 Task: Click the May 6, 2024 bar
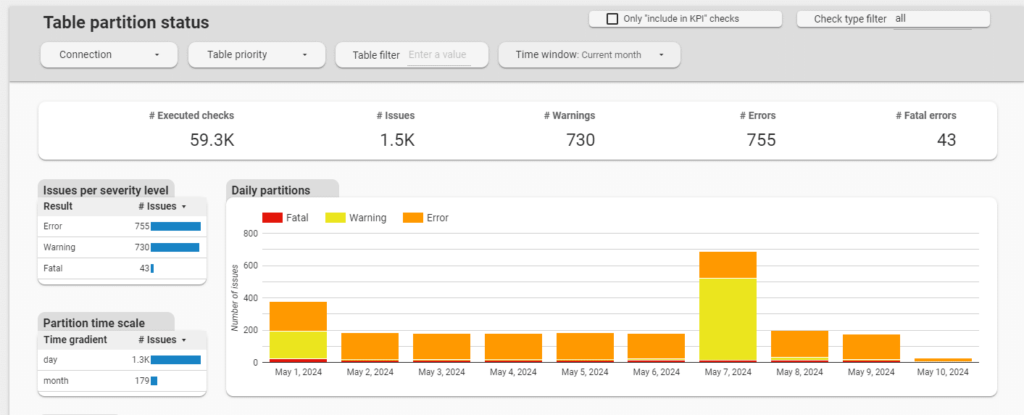[x=656, y=348]
